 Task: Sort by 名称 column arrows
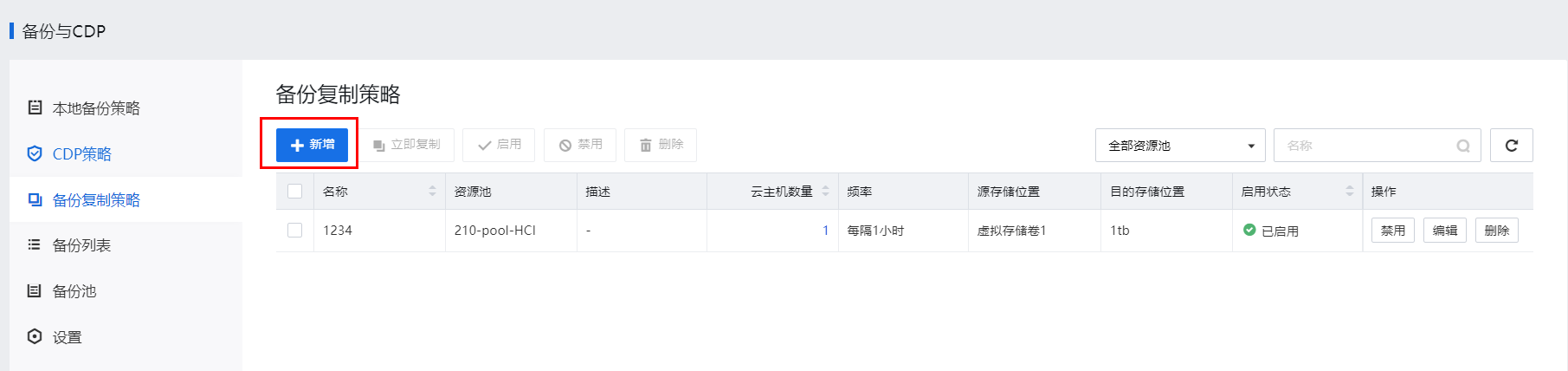432,191
